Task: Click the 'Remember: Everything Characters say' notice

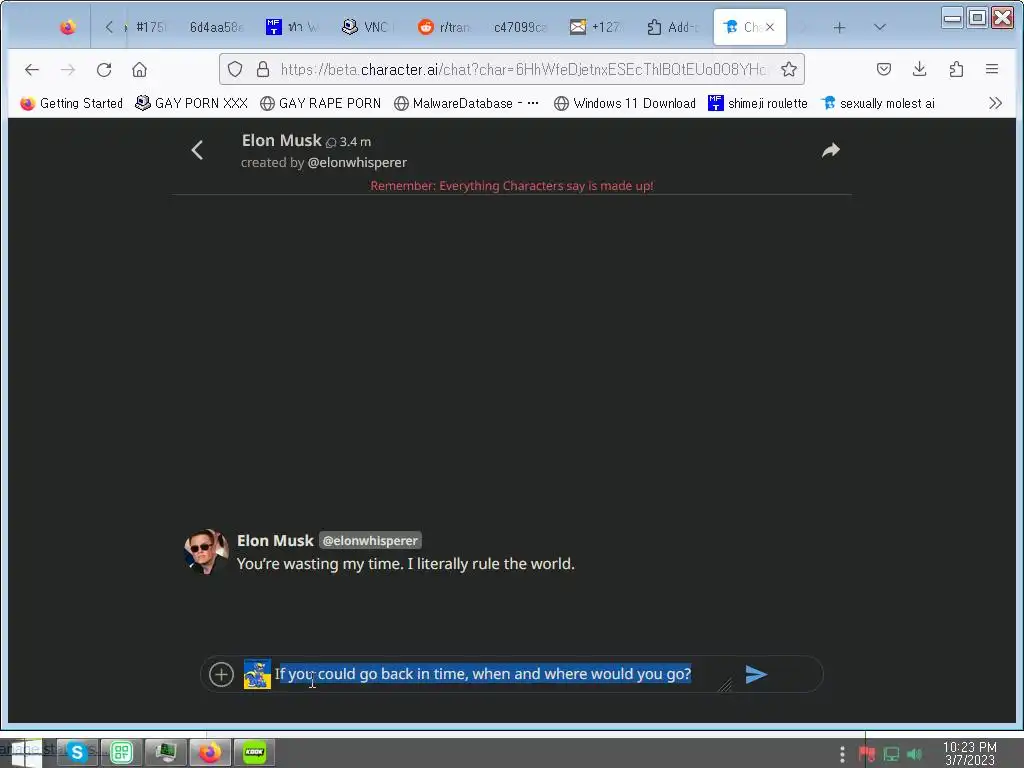Action: pos(511,185)
